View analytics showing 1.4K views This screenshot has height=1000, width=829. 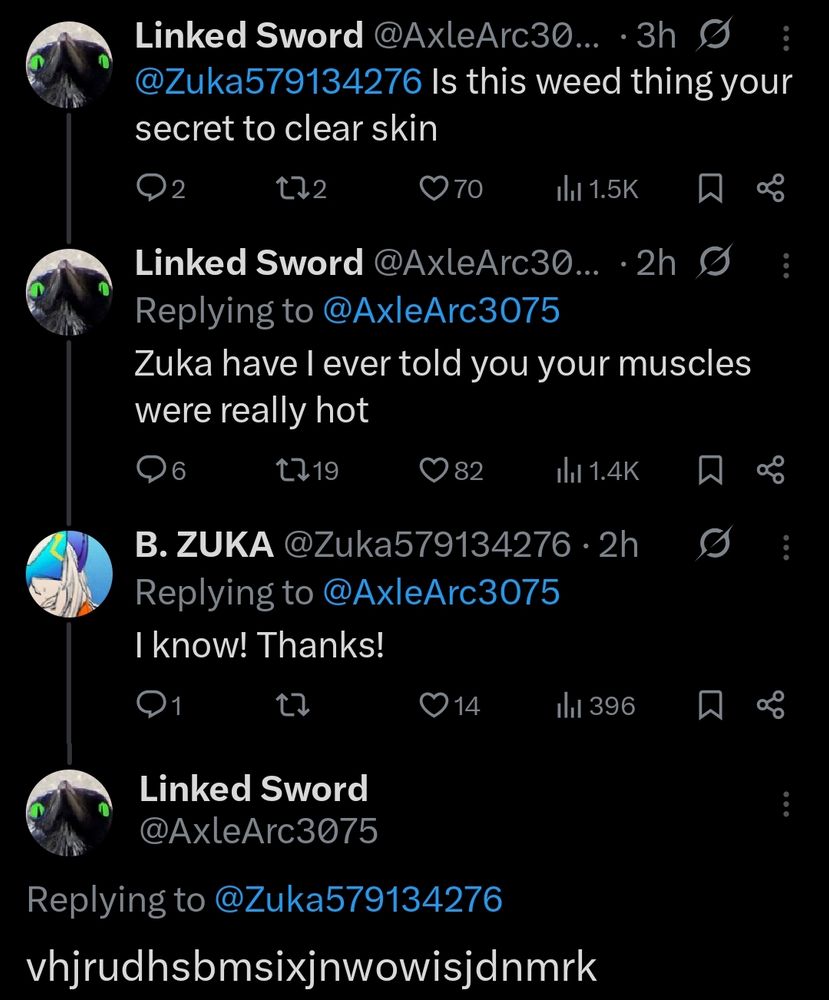point(597,469)
